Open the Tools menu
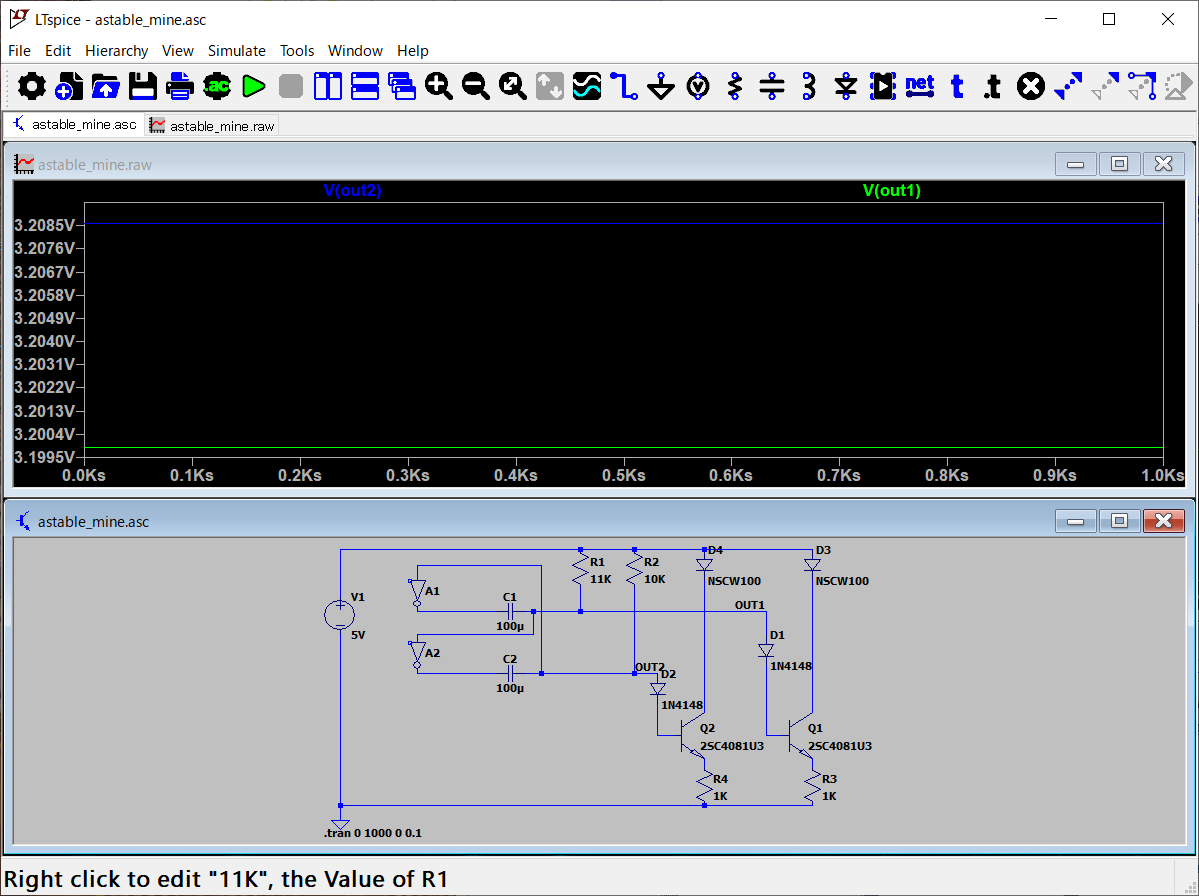Viewport: 1199px width, 896px height. (296, 51)
